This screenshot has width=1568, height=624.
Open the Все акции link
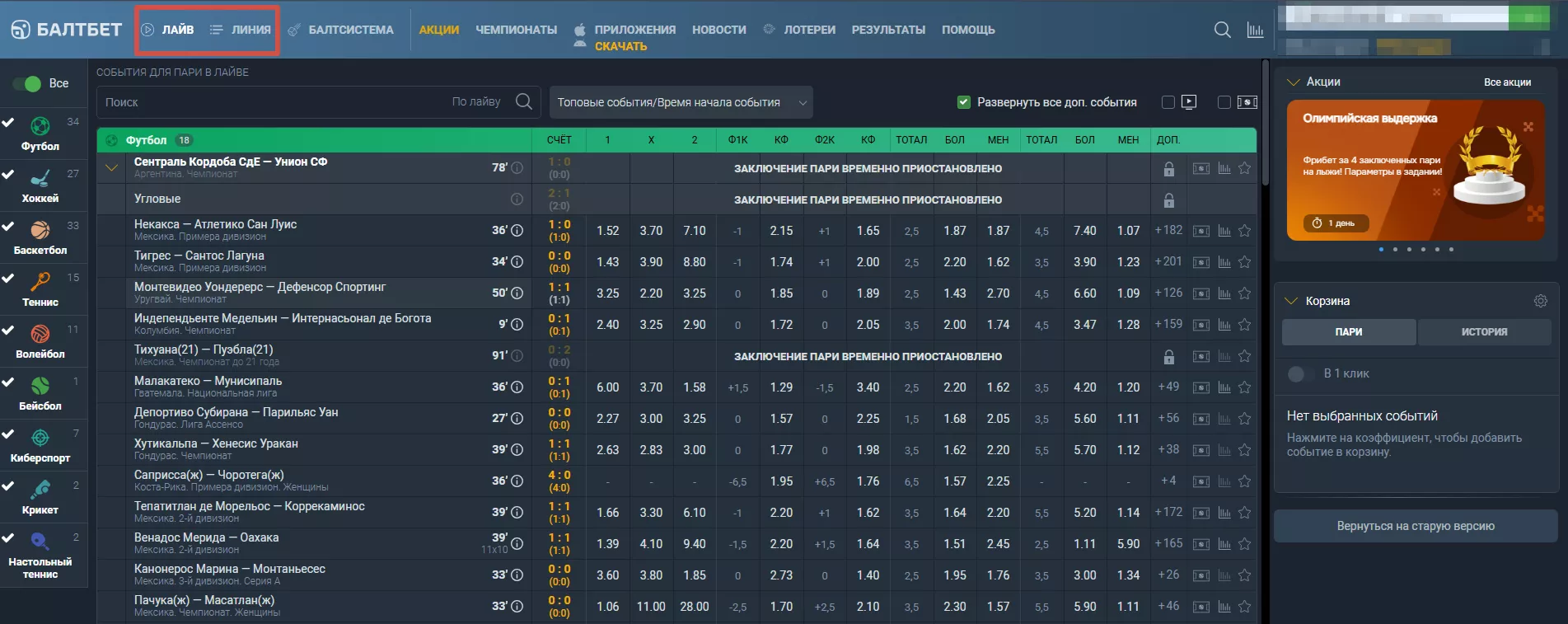[1507, 82]
